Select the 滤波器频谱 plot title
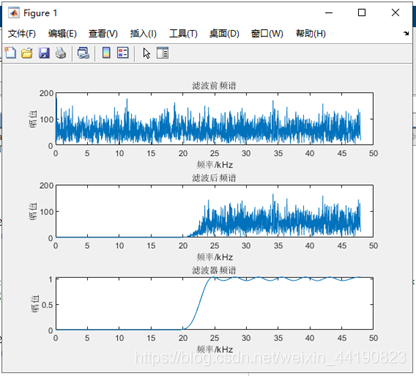This screenshot has height=376, width=416. tap(214, 270)
